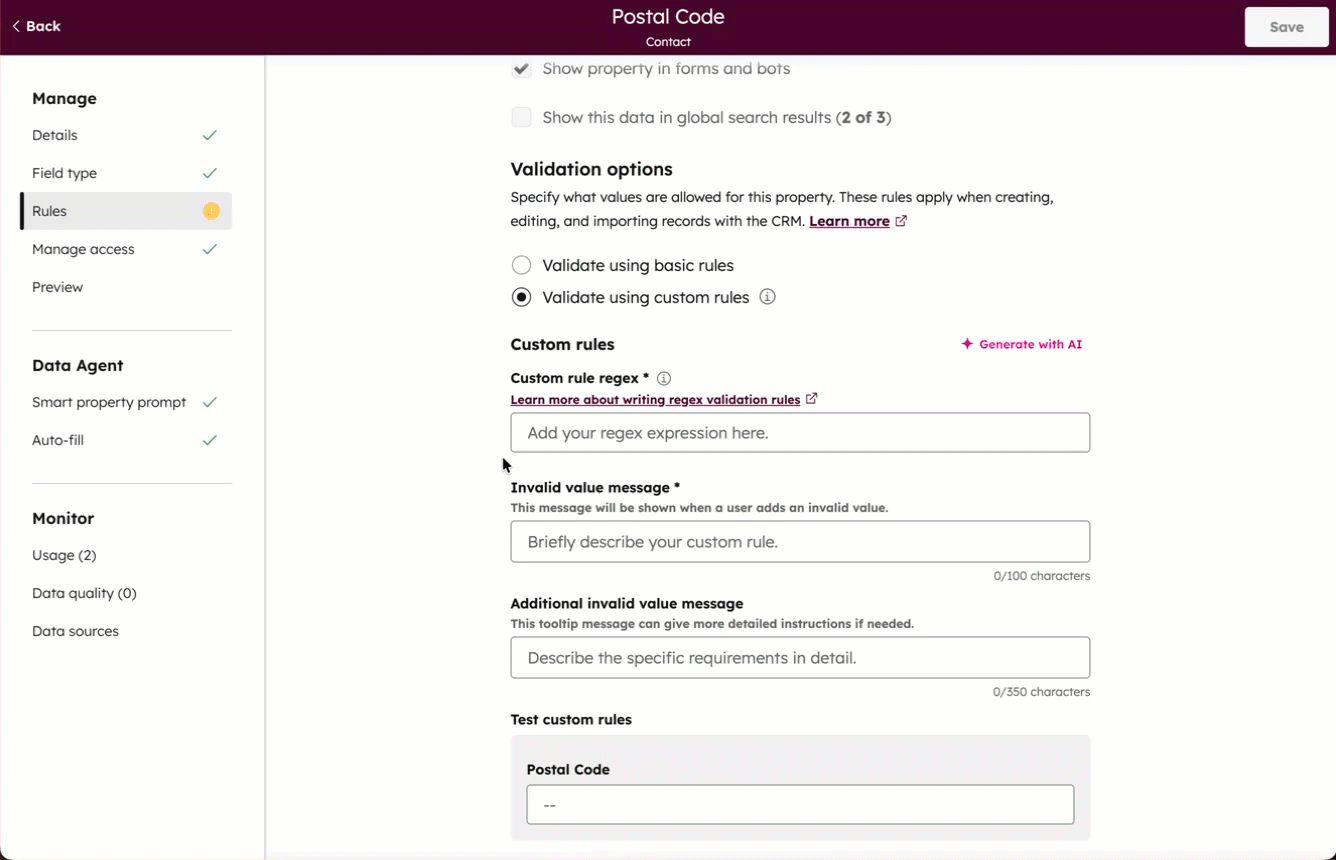Viewport: 1336px width, 860px height.
Task: Open the info tooltip next to Custom rule regex
Action: 664,378
